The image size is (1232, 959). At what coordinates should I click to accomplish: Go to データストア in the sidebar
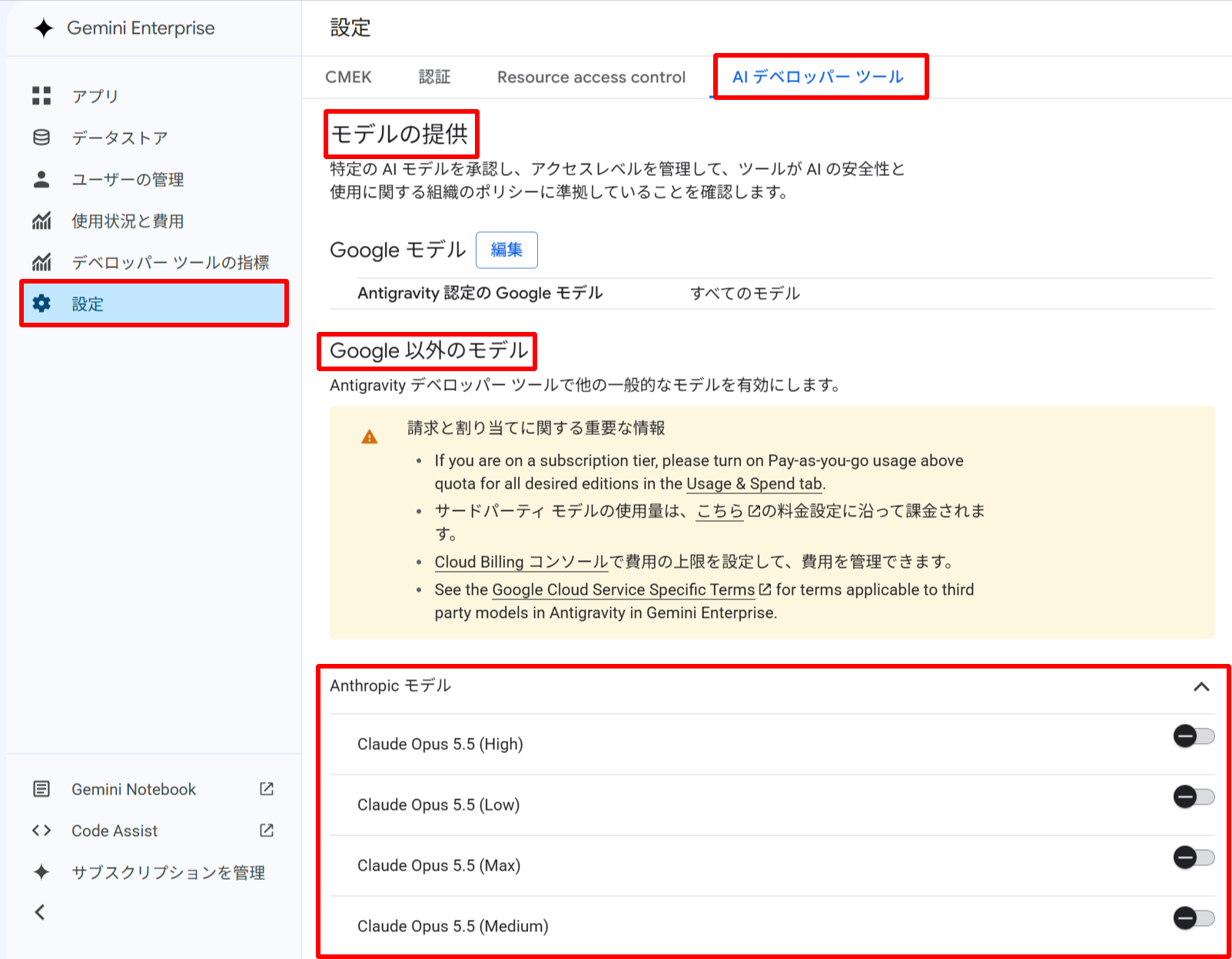tap(120, 138)
